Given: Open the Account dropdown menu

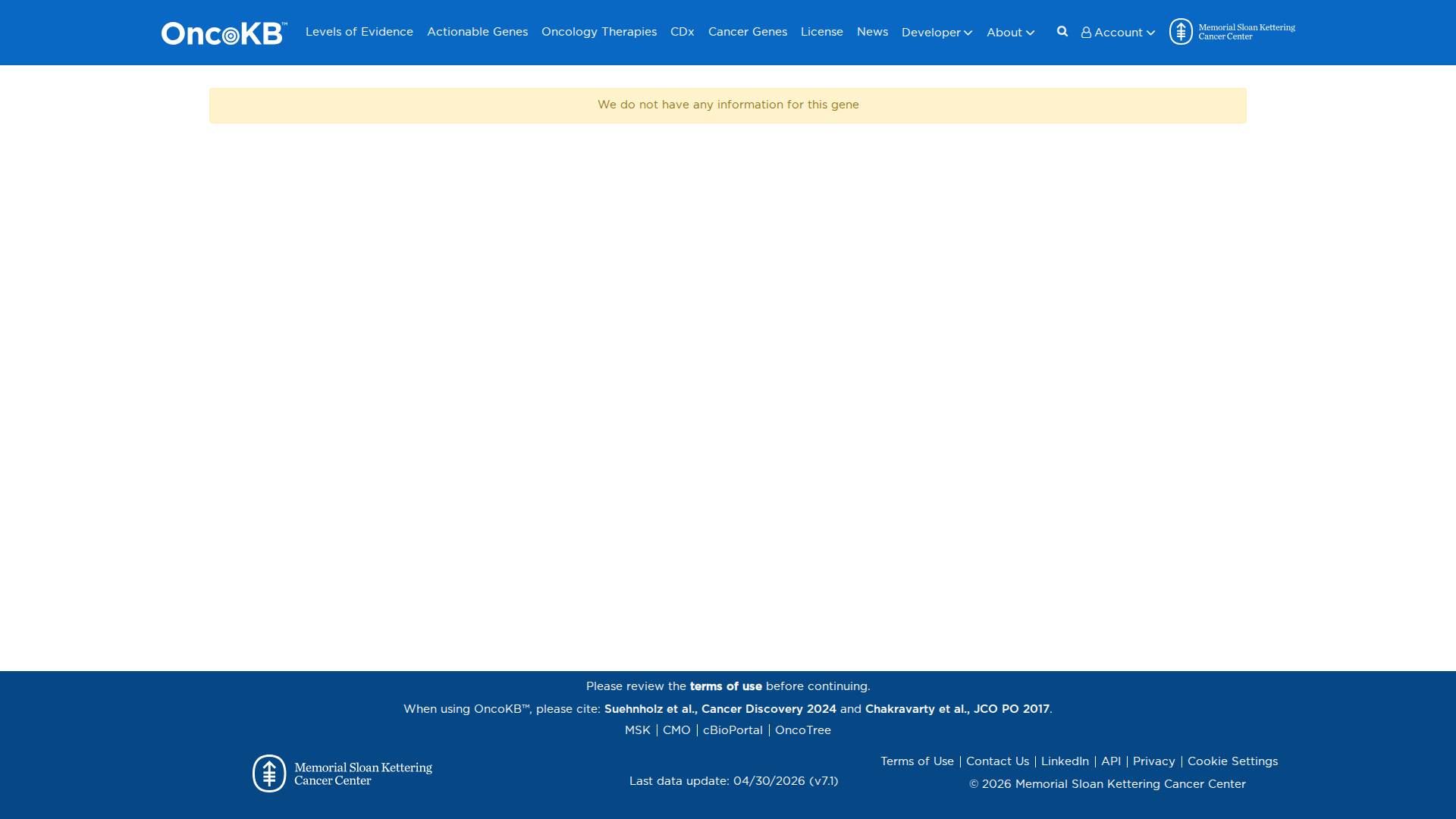Looking at the screenshot, I should pyautogui.click(x=1118, y=33).
